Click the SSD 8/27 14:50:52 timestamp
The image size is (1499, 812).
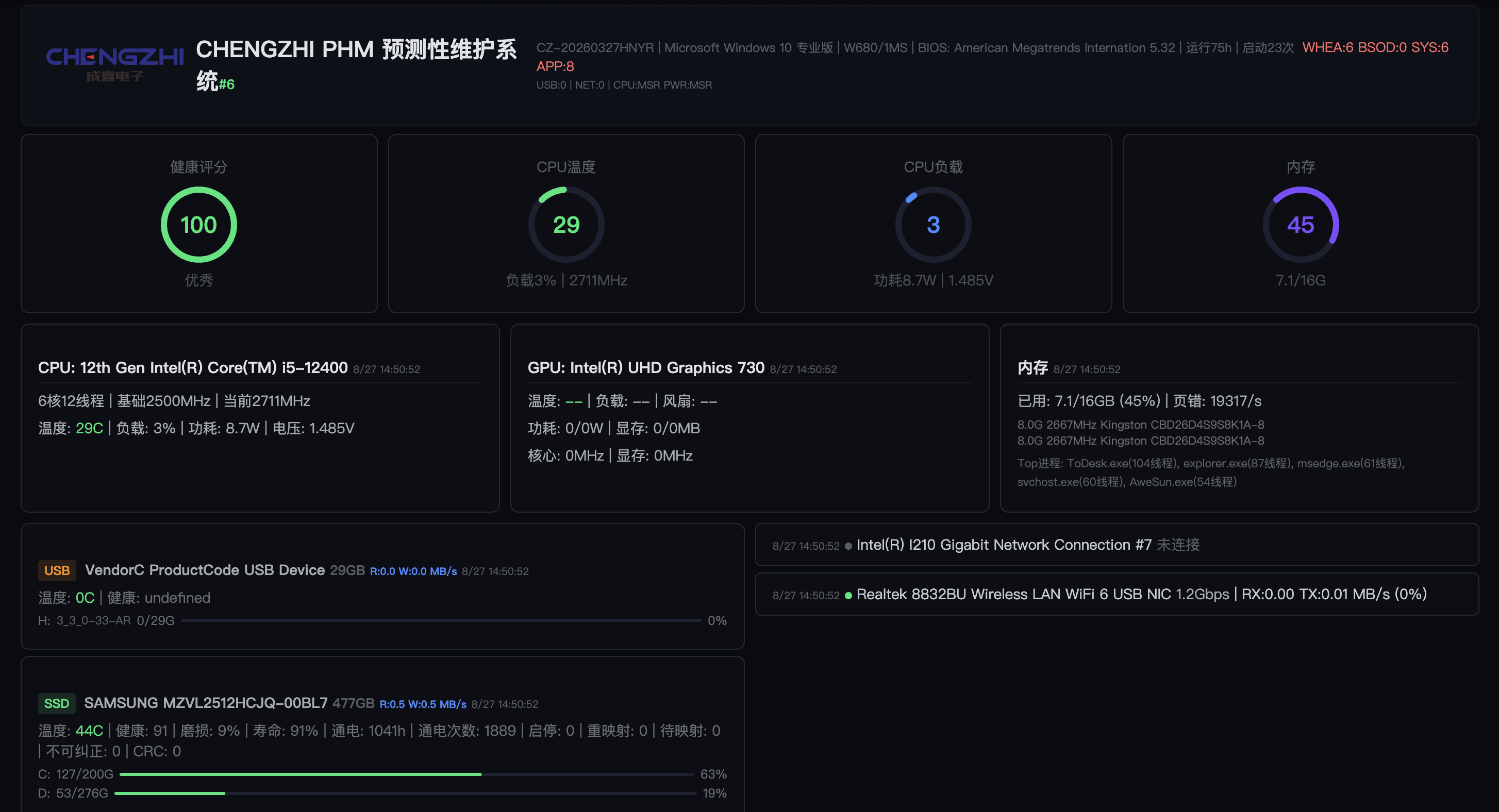505,704
